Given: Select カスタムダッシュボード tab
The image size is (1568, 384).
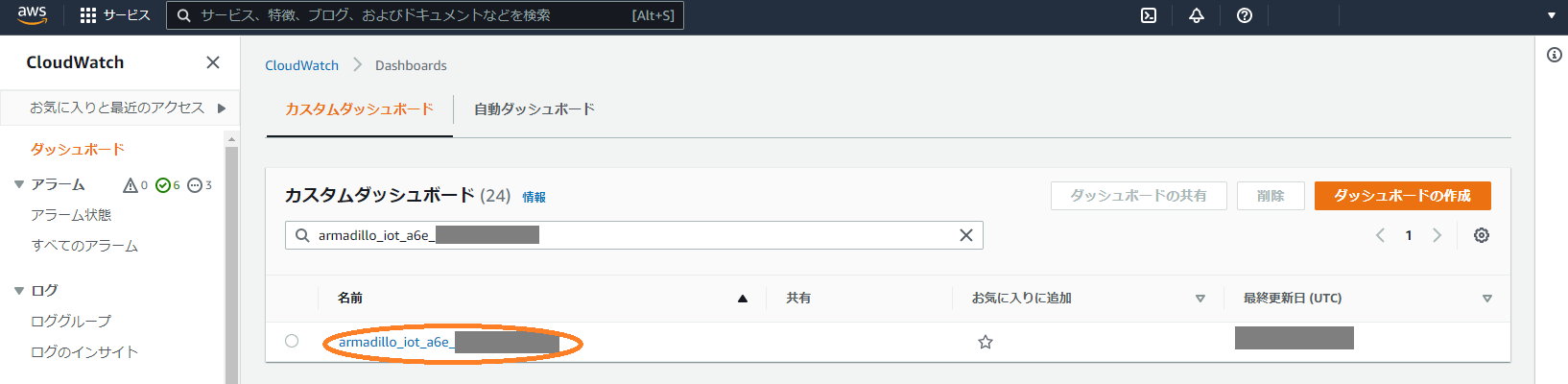Looking at the screenshot, I should point(359,109).
